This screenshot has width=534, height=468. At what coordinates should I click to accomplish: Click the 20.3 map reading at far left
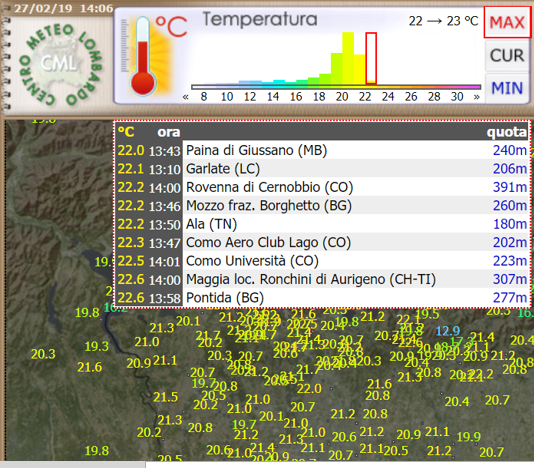(43, 354)
